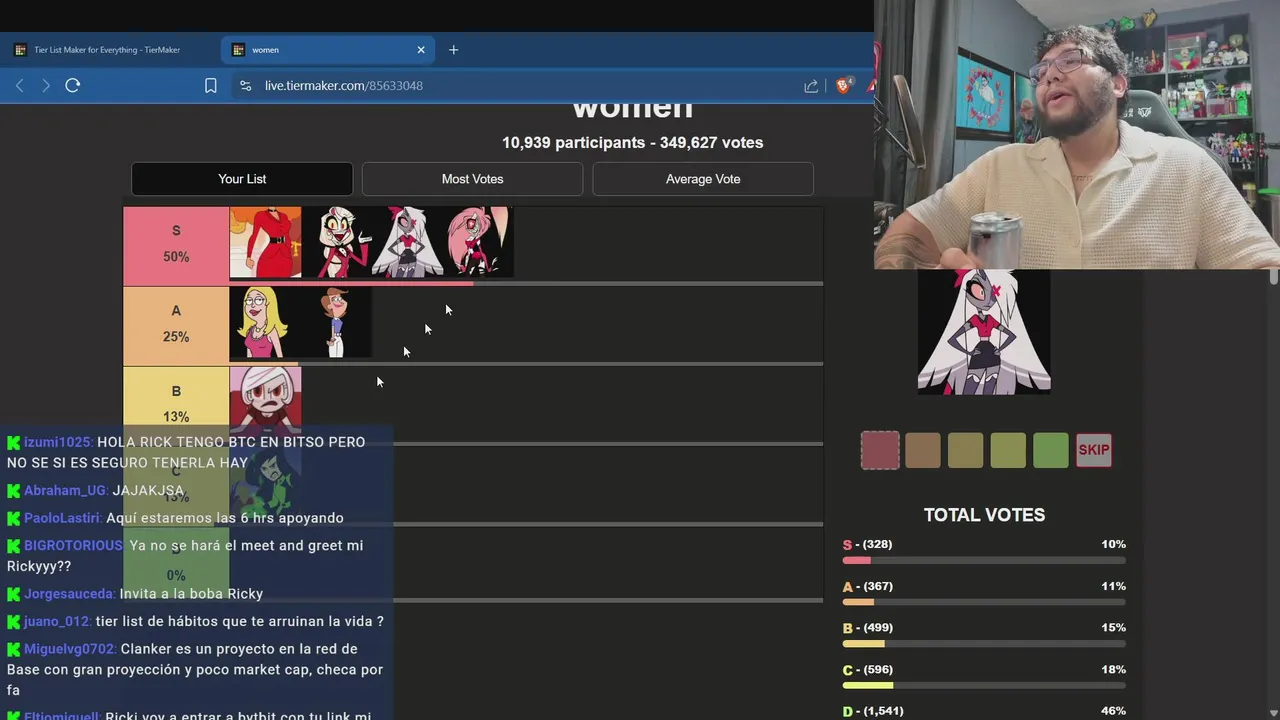Image resolution: width=1280 pixels, height=720 pixels.
Task: Select red dress character in S tier
Action: coord(265,242)
